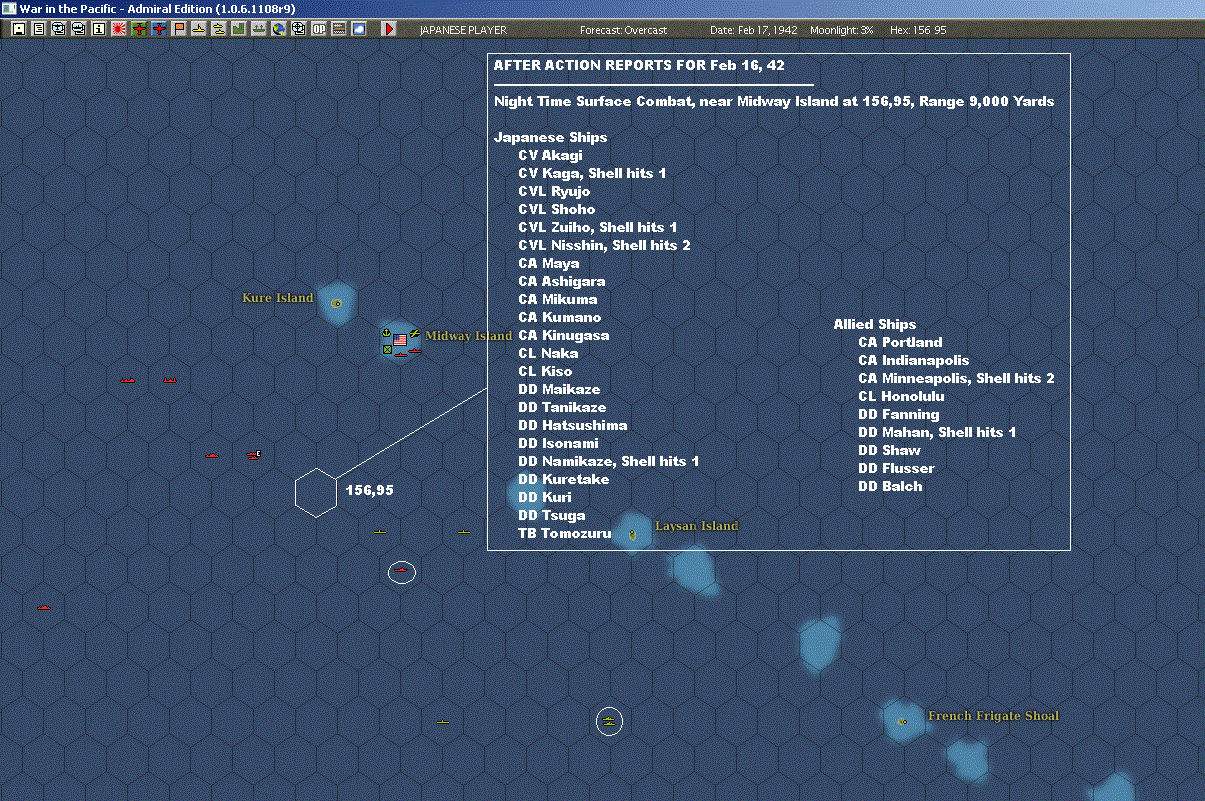Click 'CL Naka' in the ship list
Viewport: 1205px width, 801px height.
pos(548,353)
